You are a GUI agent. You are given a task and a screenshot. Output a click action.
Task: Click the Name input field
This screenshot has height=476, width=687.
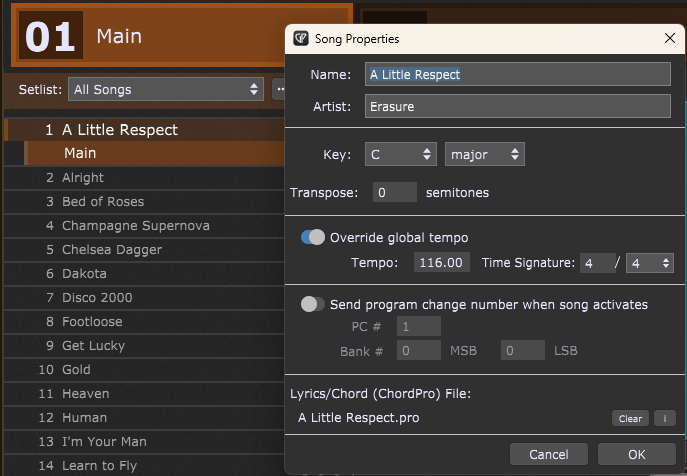click(517, 74)
